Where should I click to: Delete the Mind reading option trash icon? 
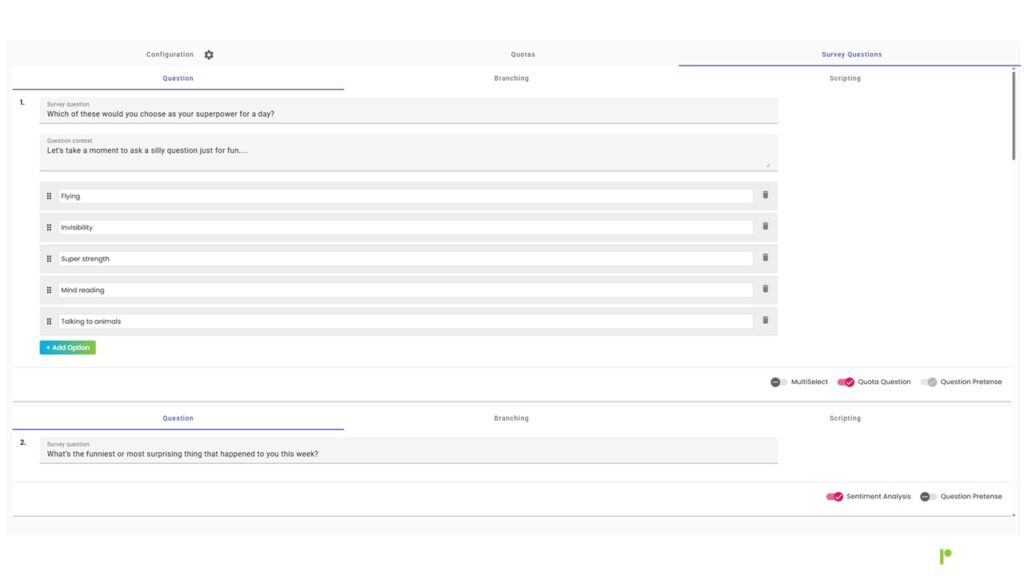[765, 290]
